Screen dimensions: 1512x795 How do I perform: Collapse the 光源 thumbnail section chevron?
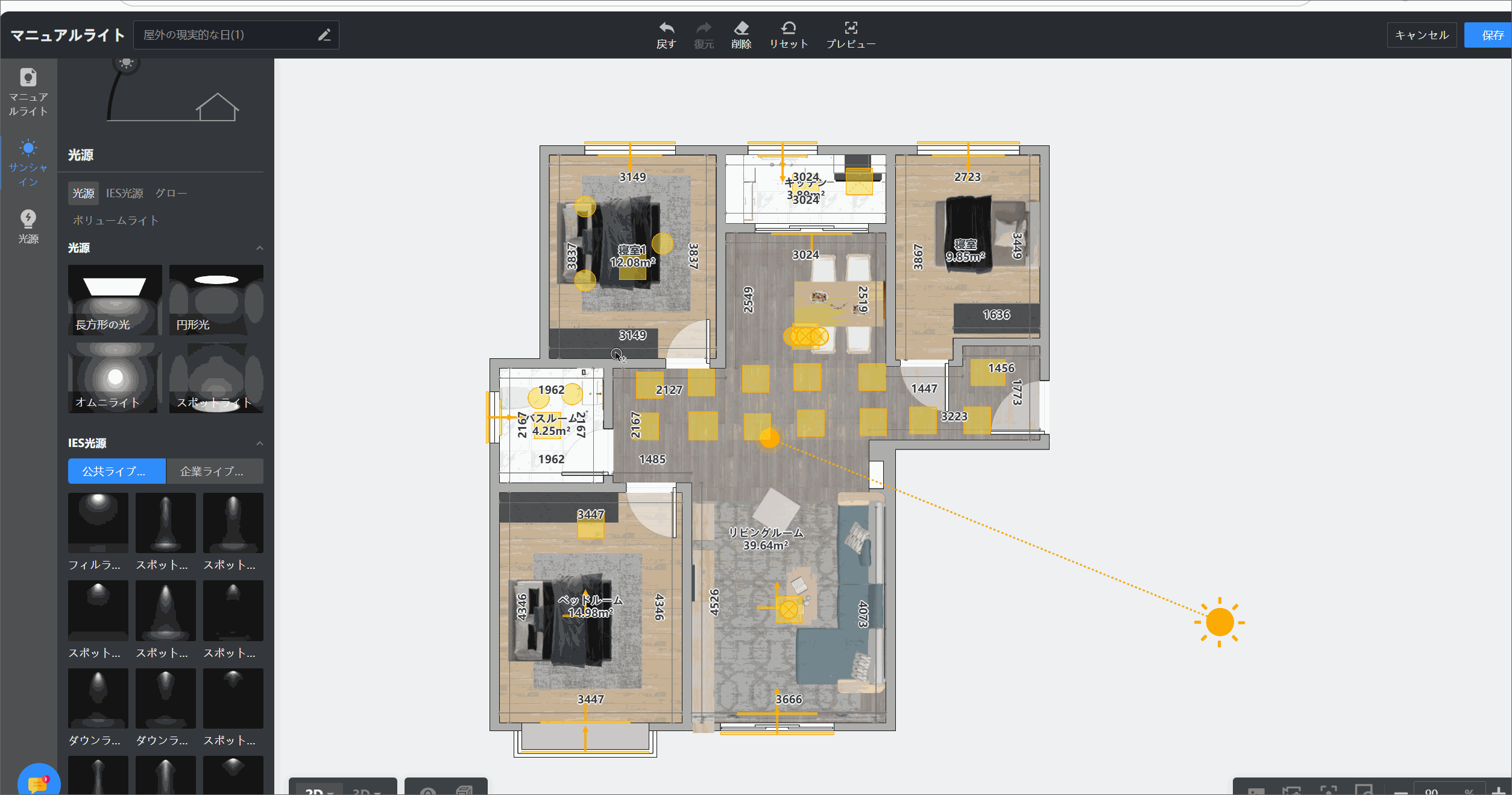260,248
